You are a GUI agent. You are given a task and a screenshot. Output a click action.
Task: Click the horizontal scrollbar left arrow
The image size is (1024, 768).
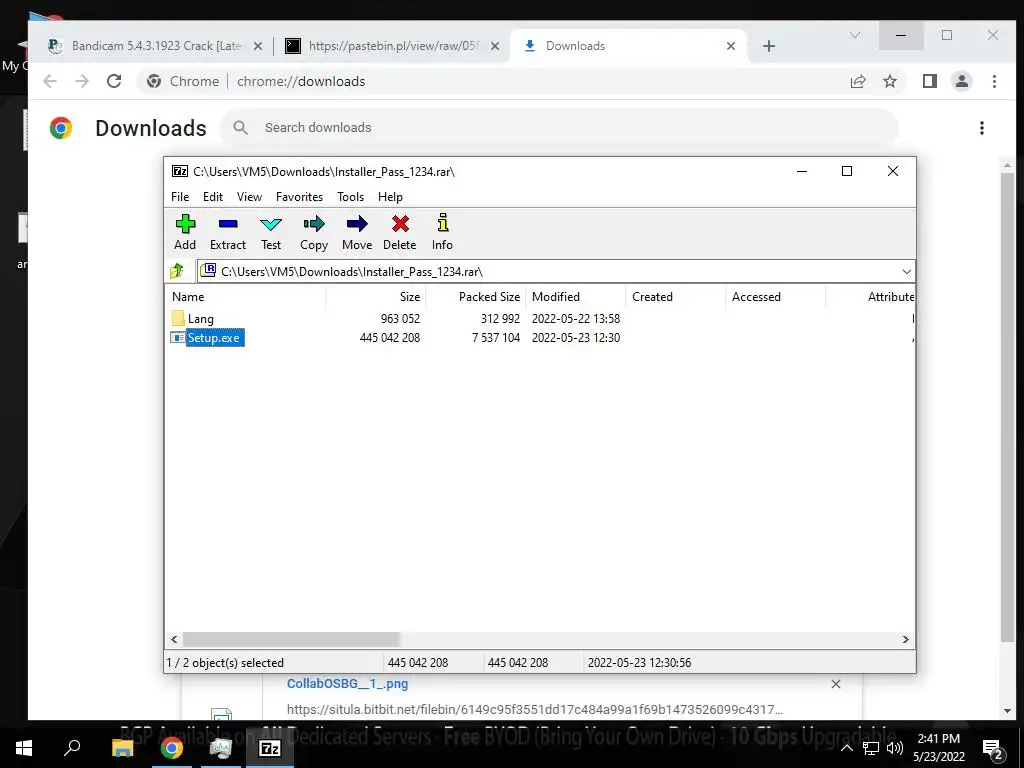[x=174, y=639]
